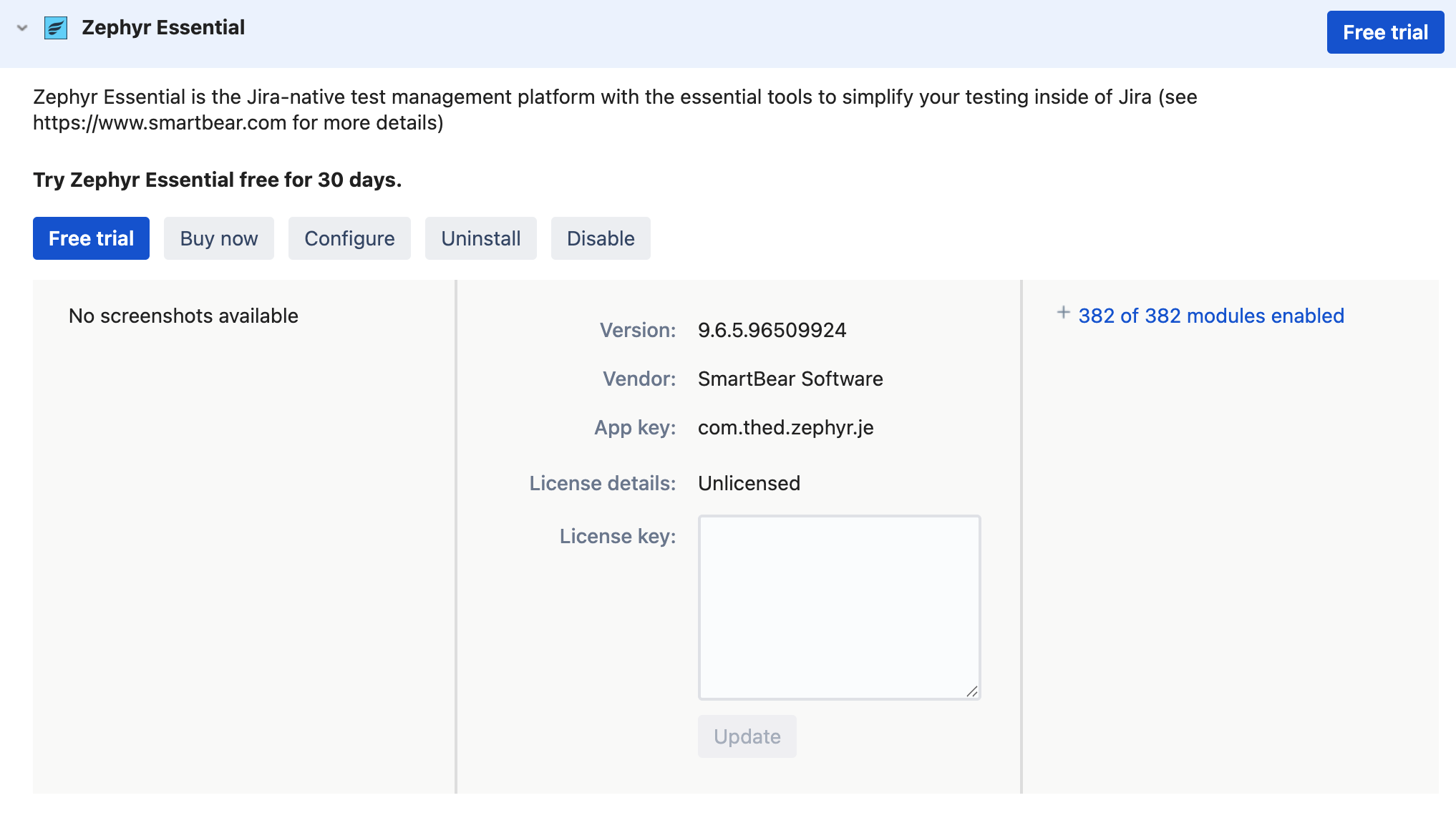The width and height of the screenshot is (1456, 813).
Task: Click the textarea resize handle
Action: pyautogui.click(x=973, y=691)
